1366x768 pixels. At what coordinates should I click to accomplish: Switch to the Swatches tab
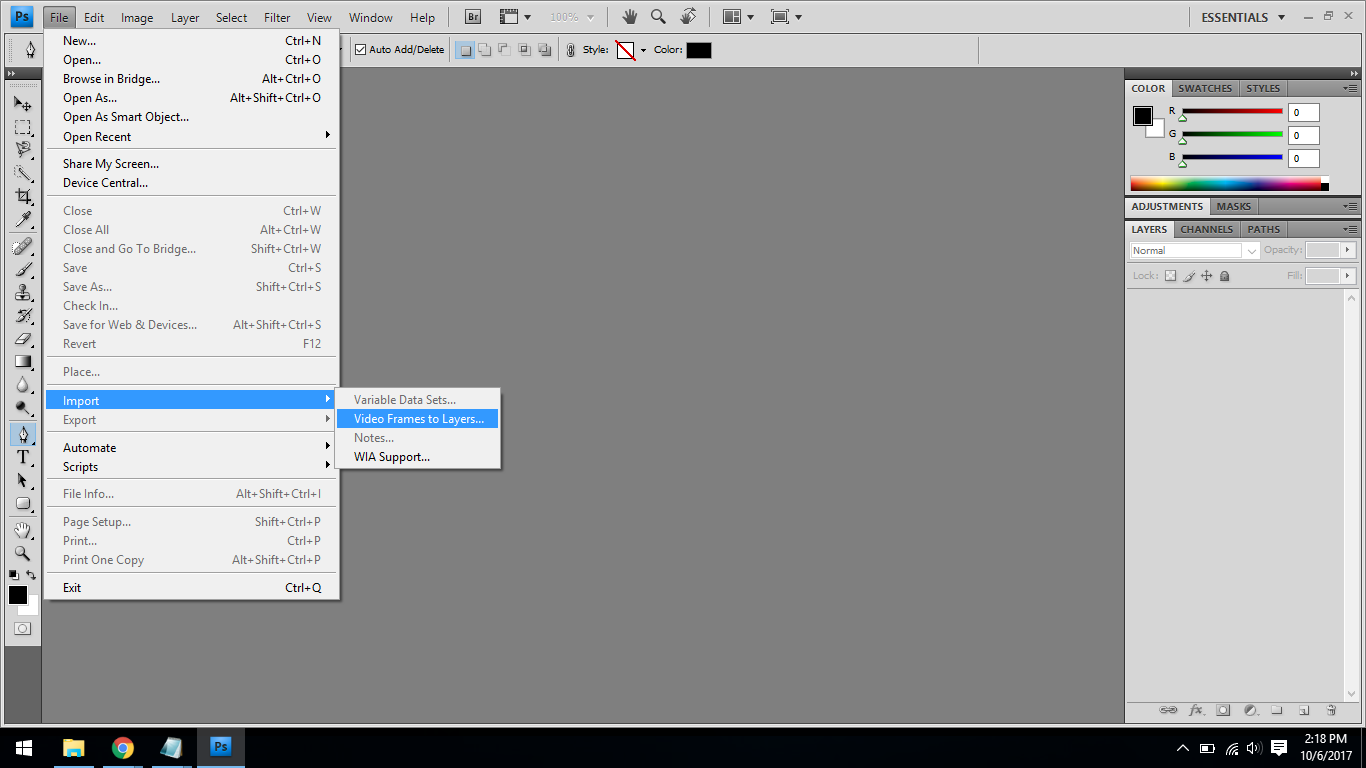(1205, 88)
